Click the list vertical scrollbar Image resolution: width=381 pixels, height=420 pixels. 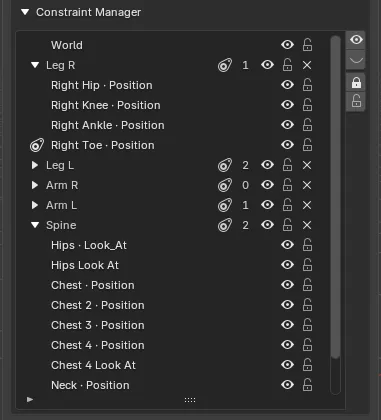pos(335,197)
